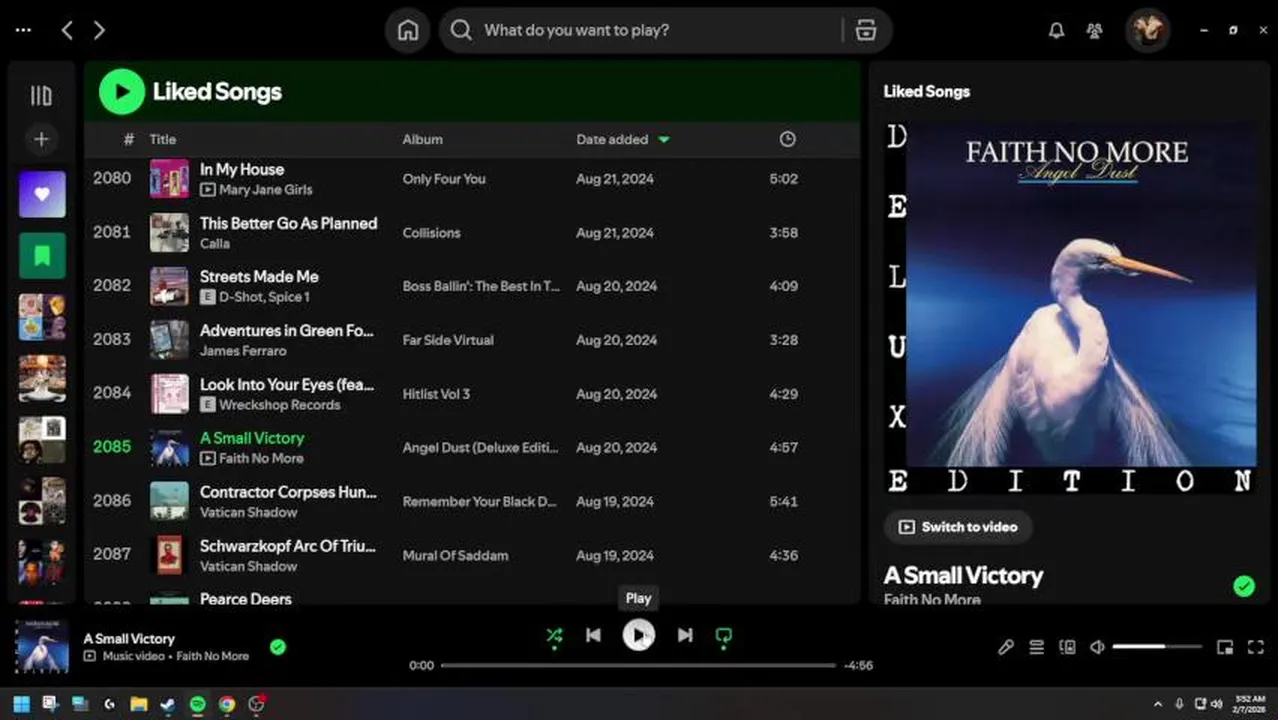Click the Switch to video button
Viewport: 1278px width, 720px height.
pyautogui.click(x=958, y=527)
